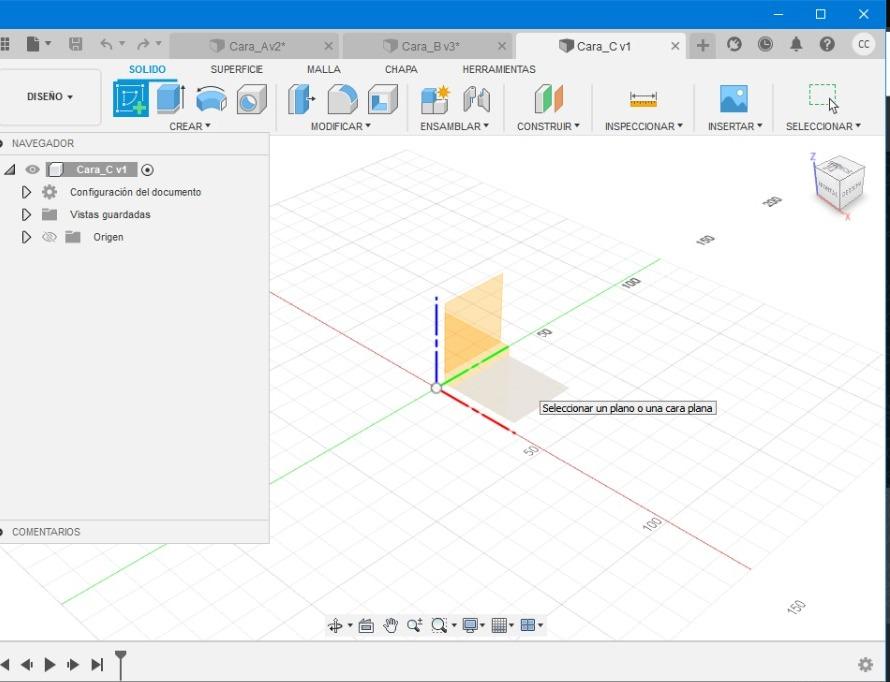Open the extensions icon in header
Screen dimensions: 890x682
[x=734, y=44]
